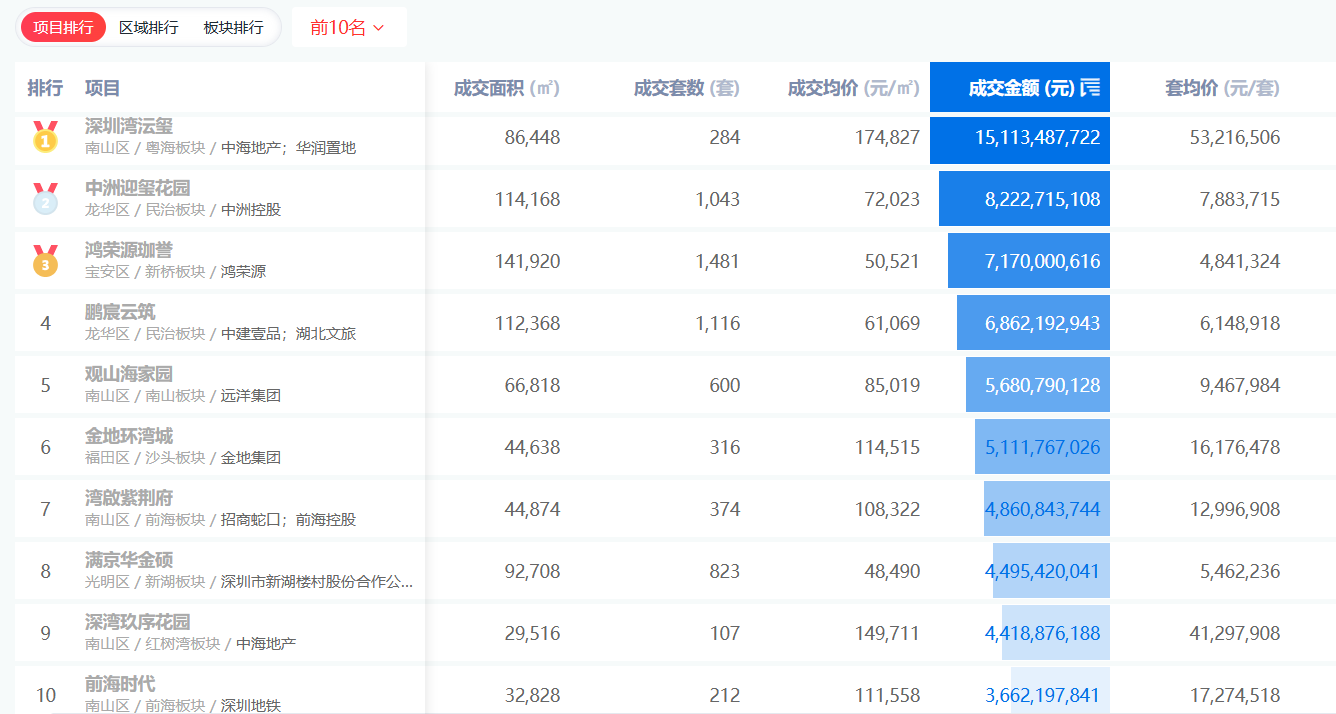1336x714 pixels.
Task: Click the sort icon in 成交金额 header
Action: (1090, 88)
